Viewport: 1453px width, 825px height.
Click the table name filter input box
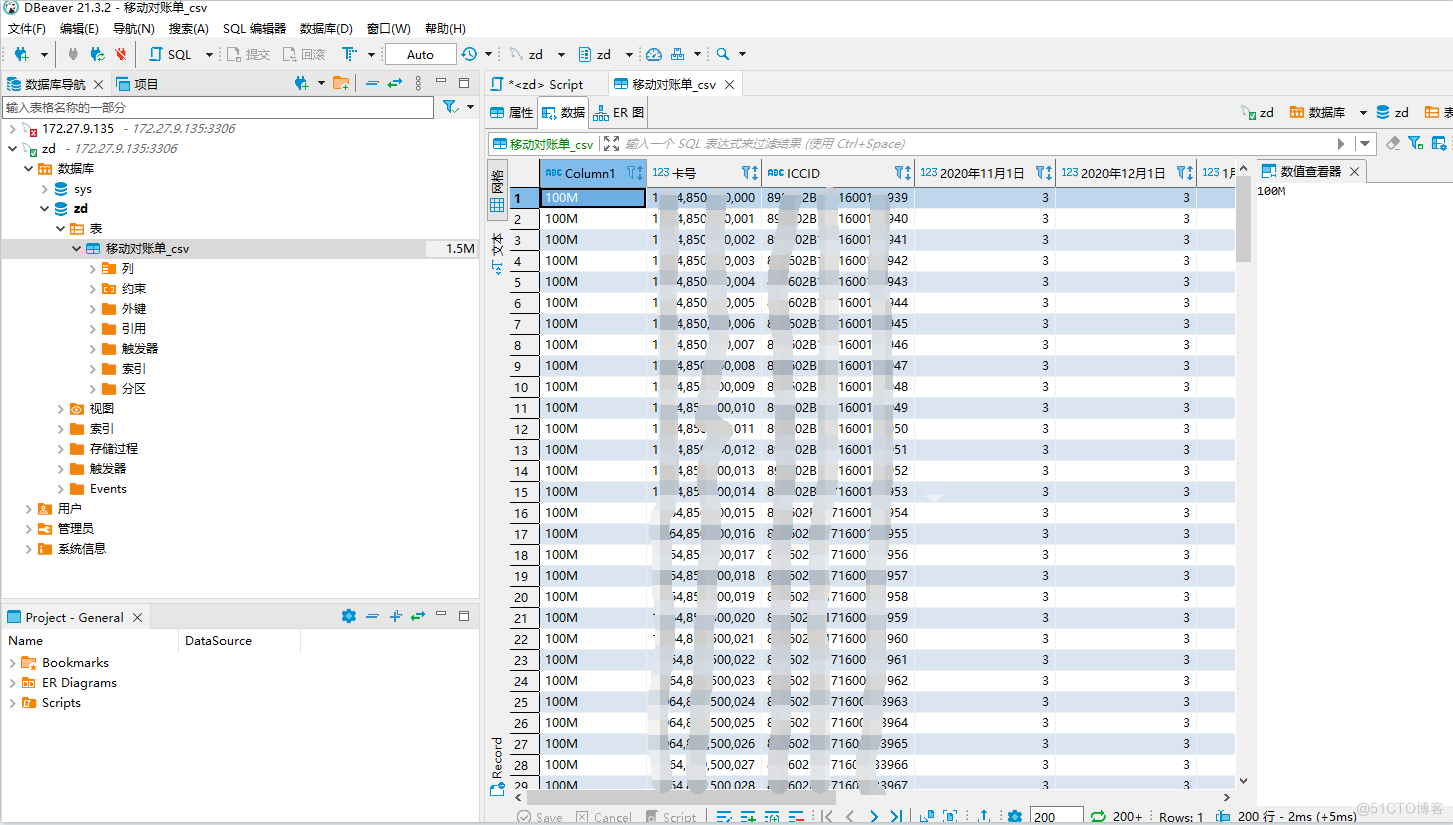(218, 107)
